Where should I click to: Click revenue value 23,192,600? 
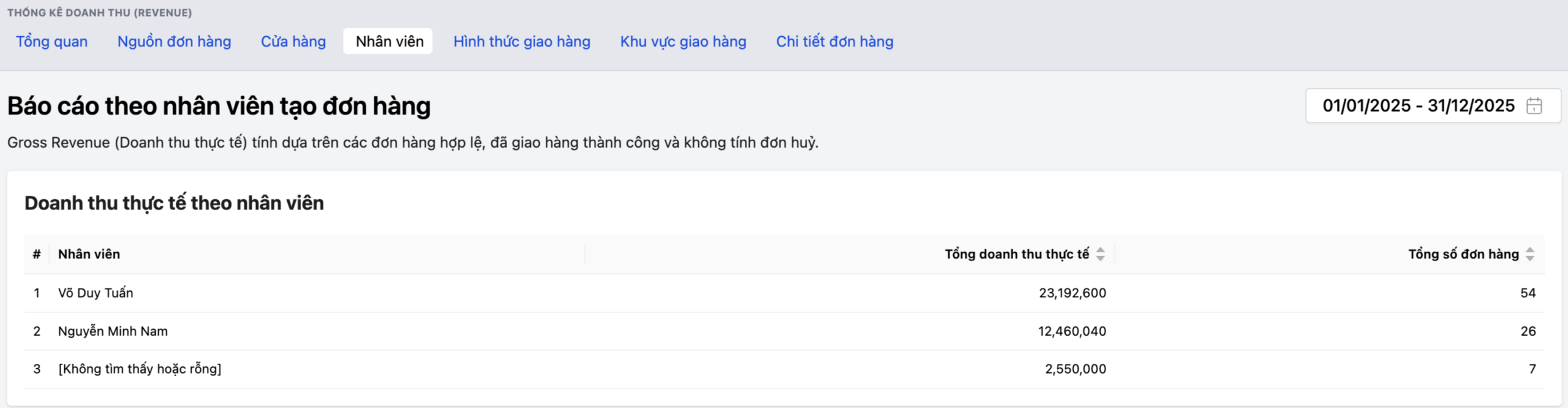coord(1072,293)
